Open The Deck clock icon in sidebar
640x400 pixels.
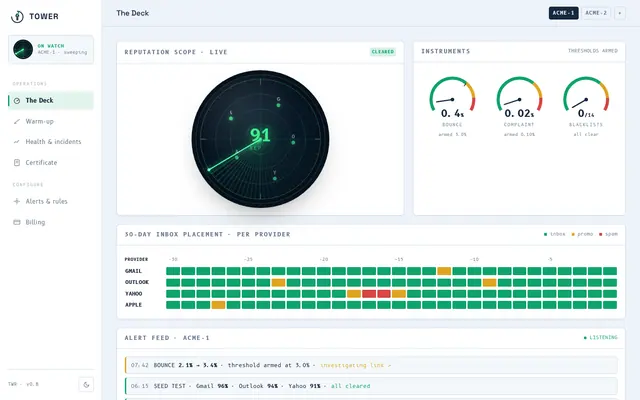(17, 101)
